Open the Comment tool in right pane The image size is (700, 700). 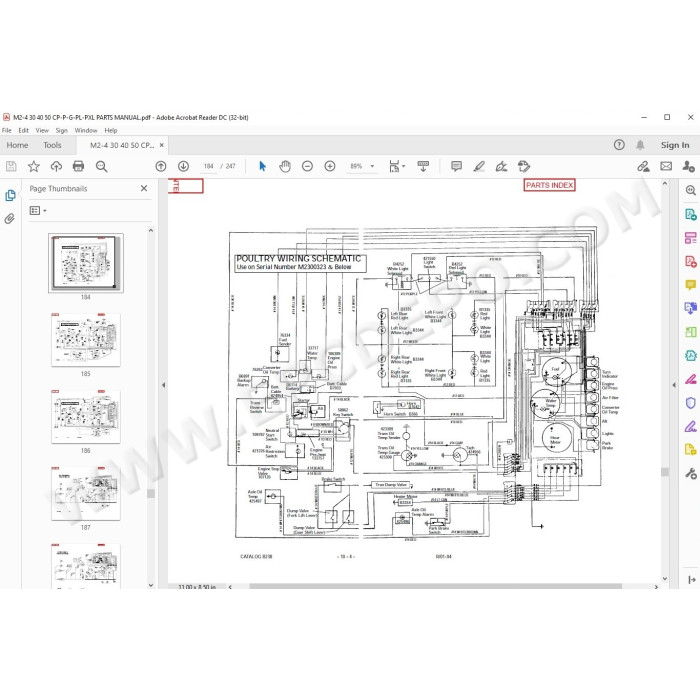tap(690, 285)
